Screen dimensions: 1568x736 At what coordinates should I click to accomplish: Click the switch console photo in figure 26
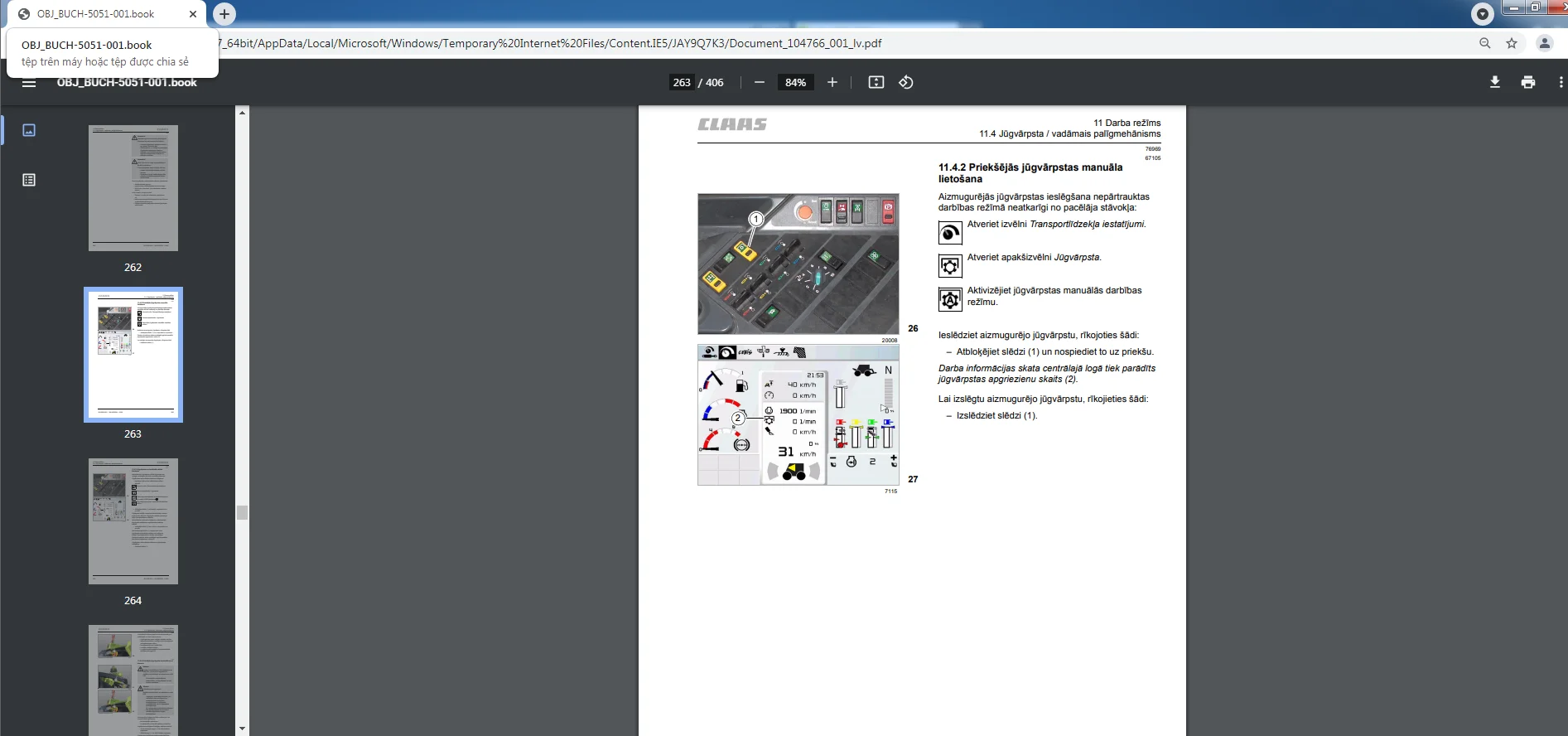798,264
